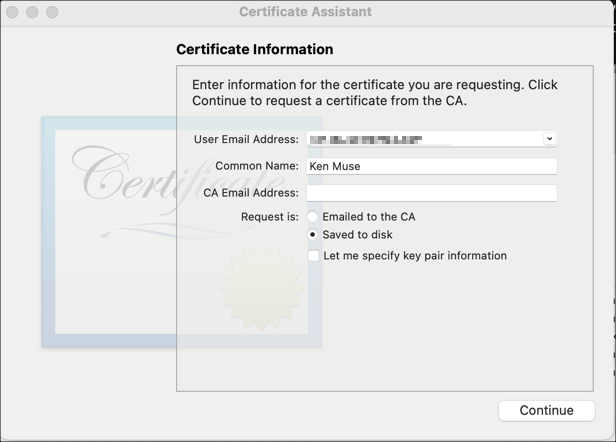Close the Certificate Assistant window
The image size is (616, 442).
[14, 12]
